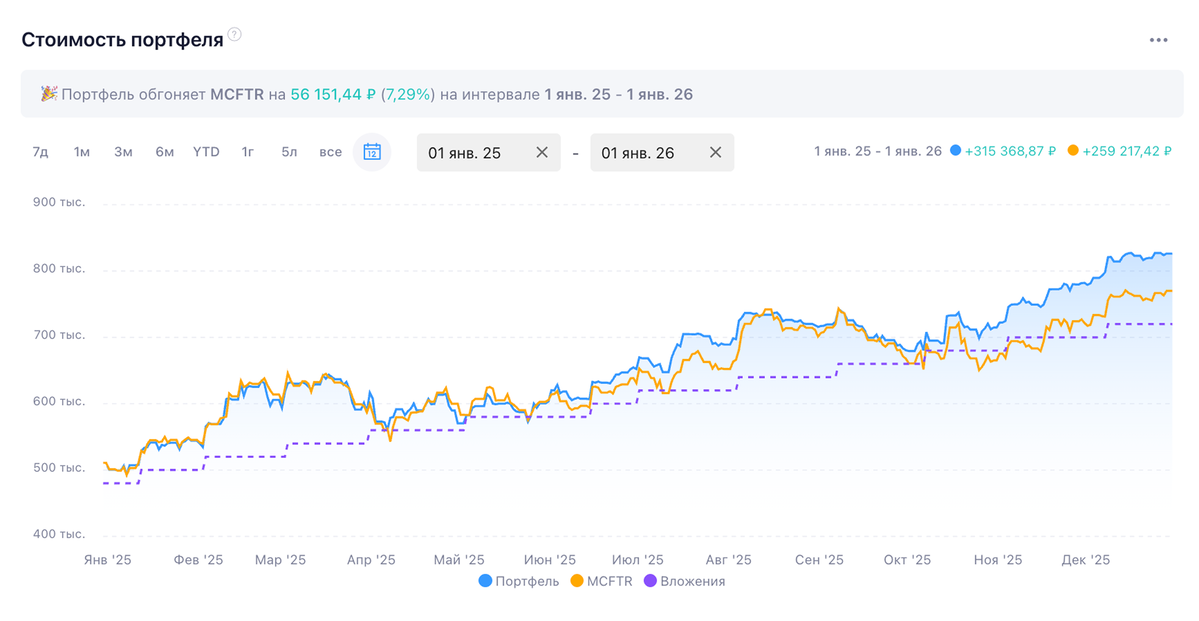Select the 7д period

point(40,152)
